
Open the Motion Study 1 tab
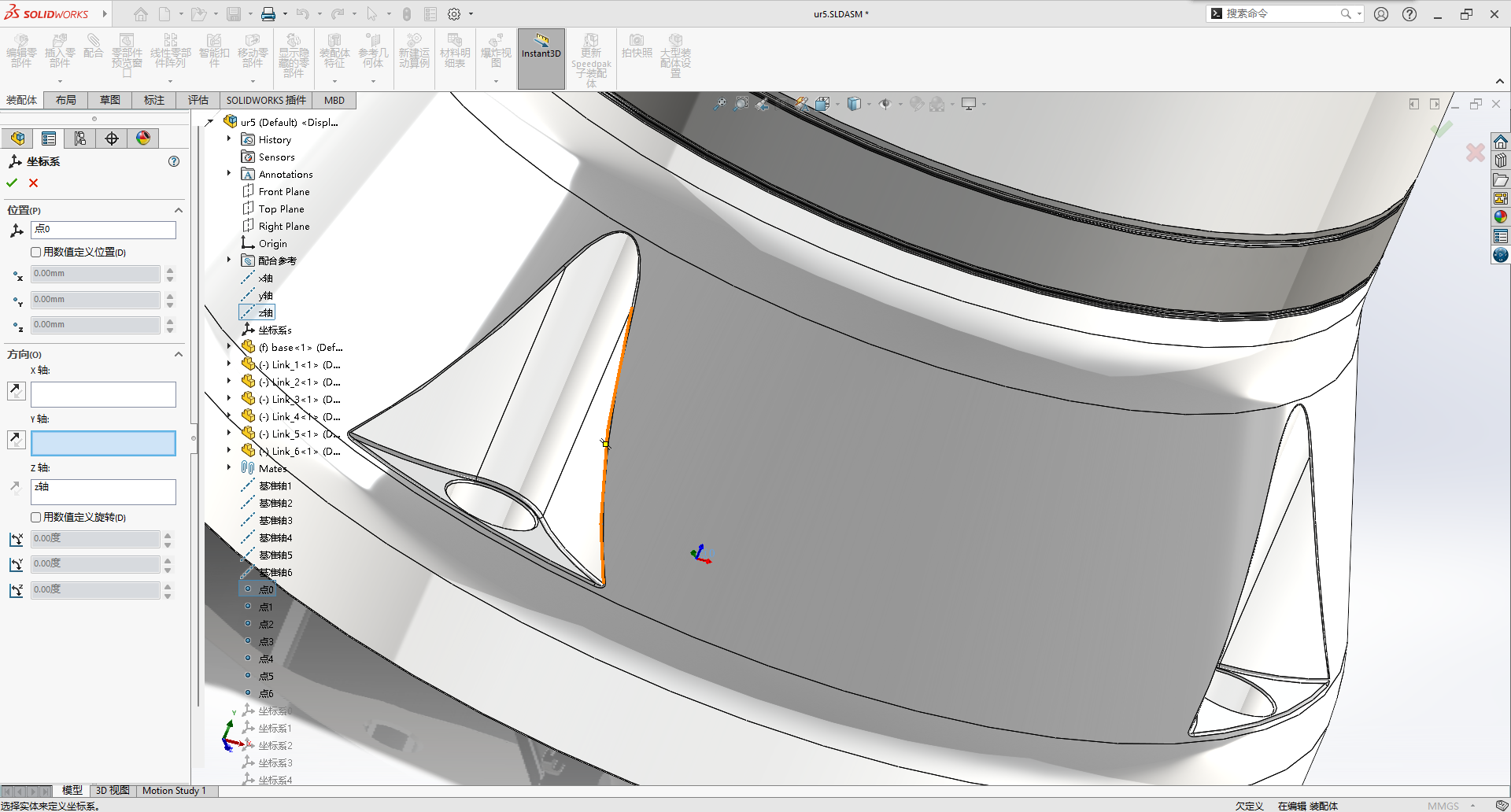pos(175,791)
